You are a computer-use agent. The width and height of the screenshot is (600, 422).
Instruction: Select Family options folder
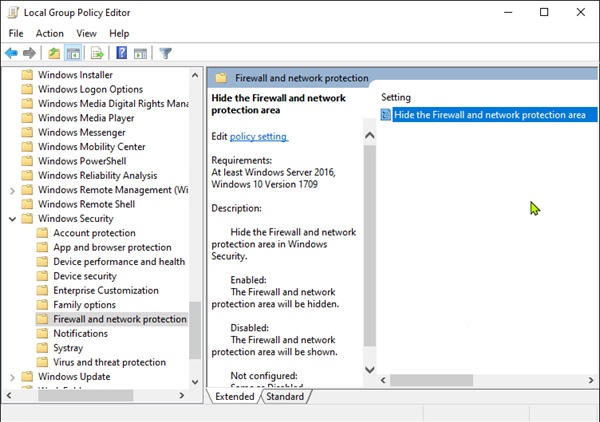pyautogui.click(x=84, y=305)
